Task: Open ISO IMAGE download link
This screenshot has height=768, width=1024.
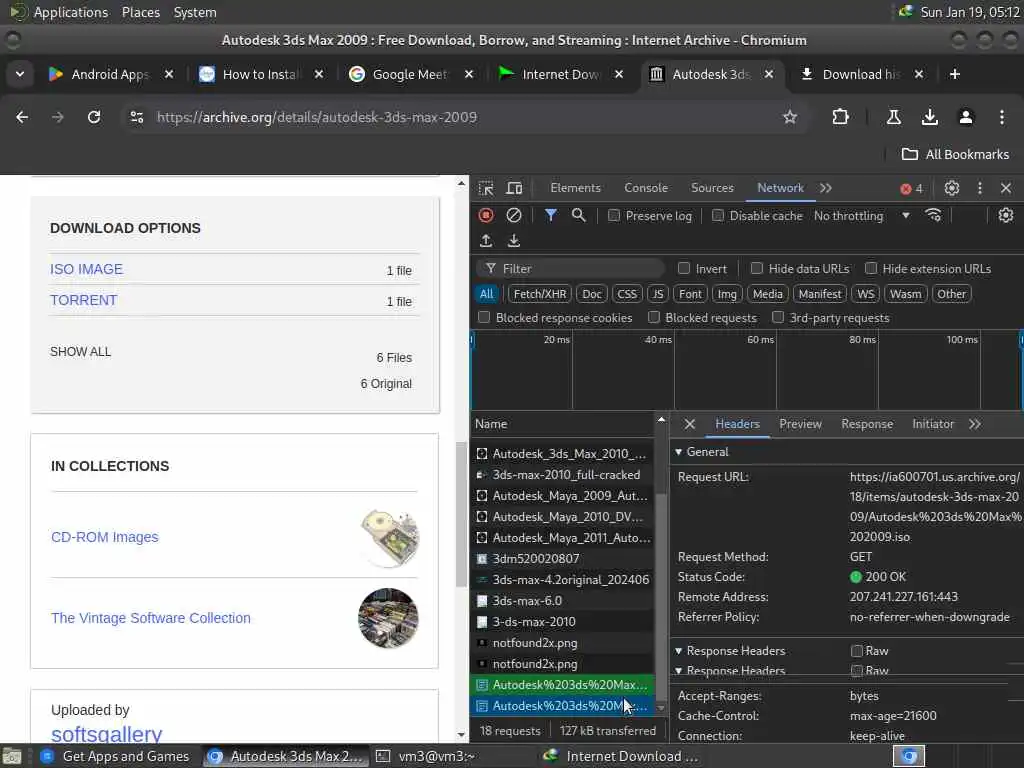Action: pyautogui.click(x=86, y=269)
